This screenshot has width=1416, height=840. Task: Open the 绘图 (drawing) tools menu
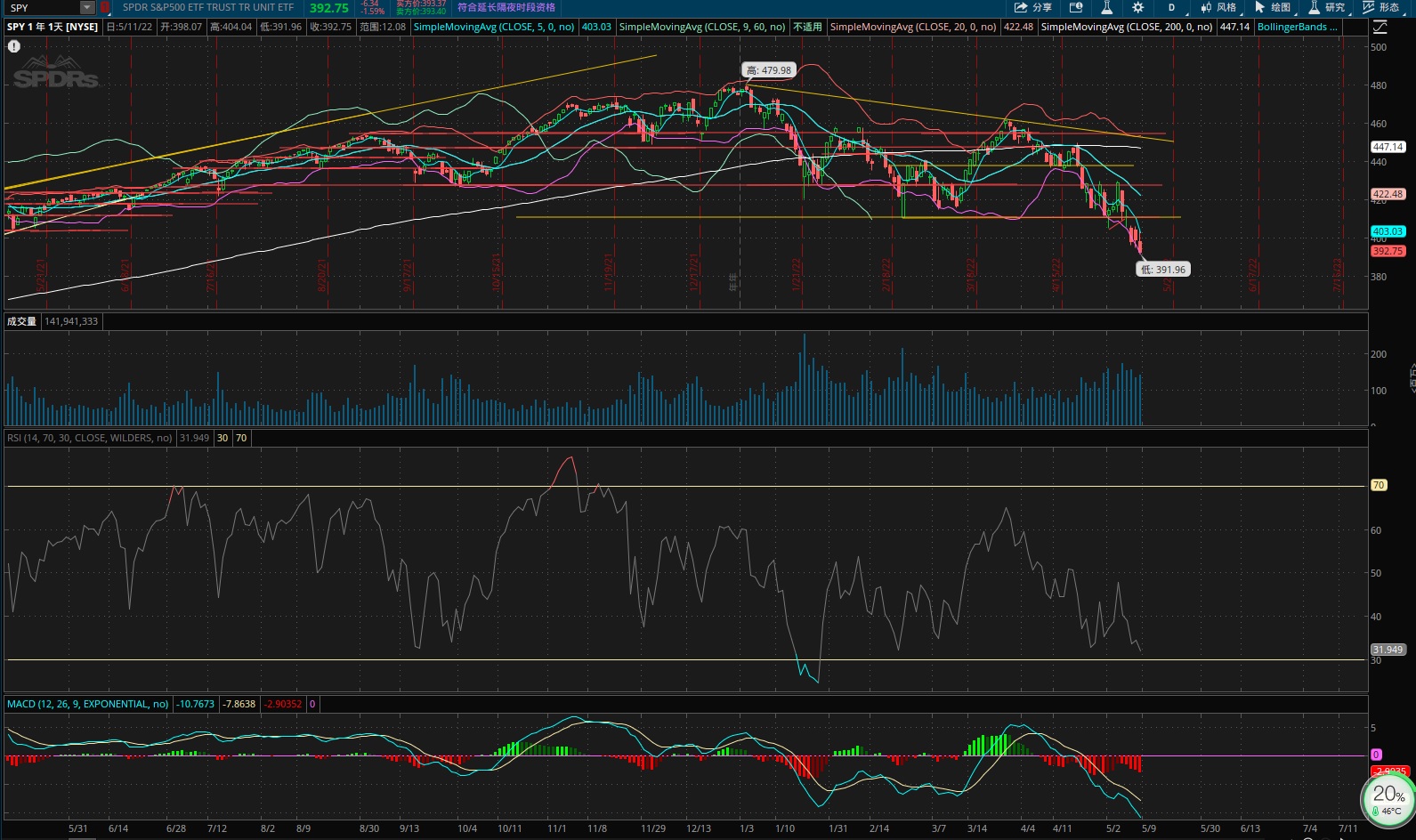tap(1273, 7)
